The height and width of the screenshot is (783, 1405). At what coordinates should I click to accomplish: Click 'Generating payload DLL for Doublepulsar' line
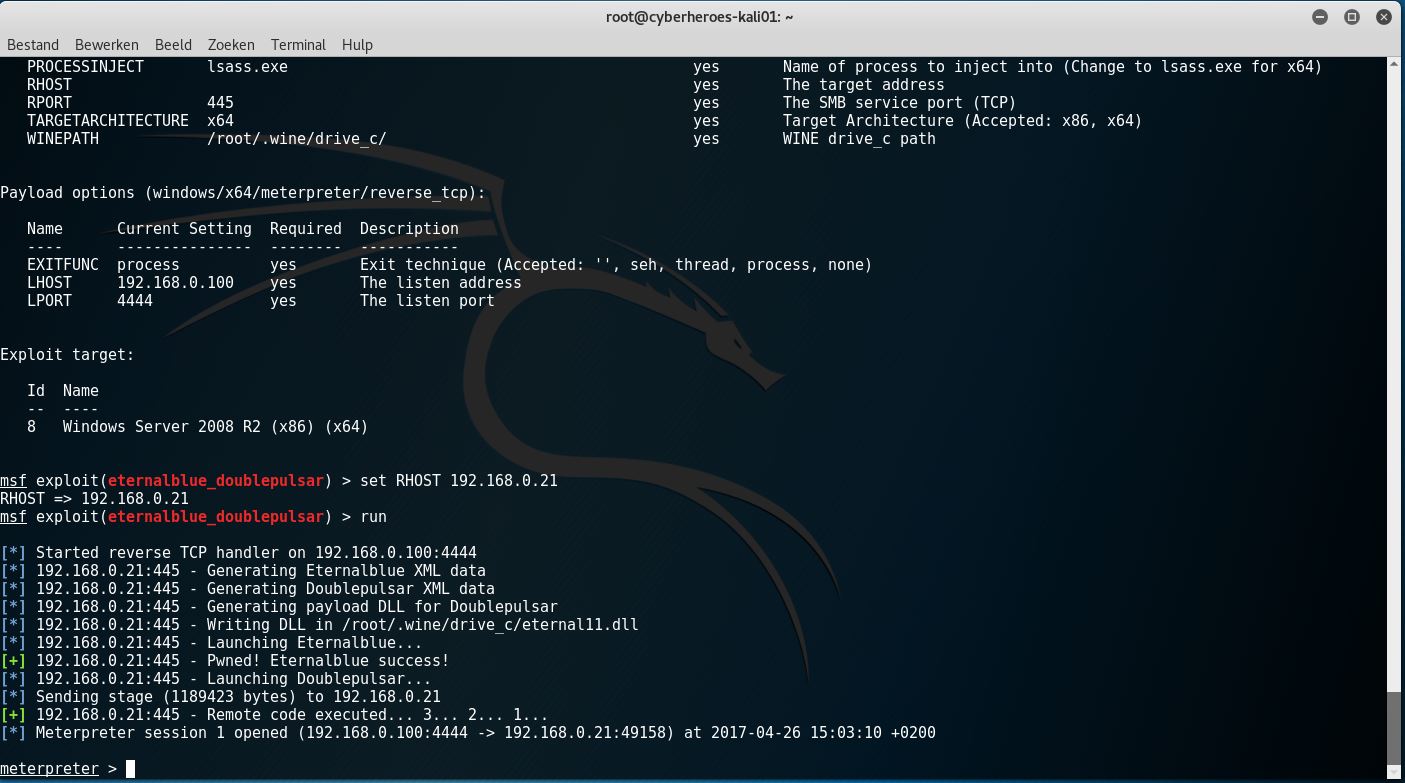click(x=279, y=607)
